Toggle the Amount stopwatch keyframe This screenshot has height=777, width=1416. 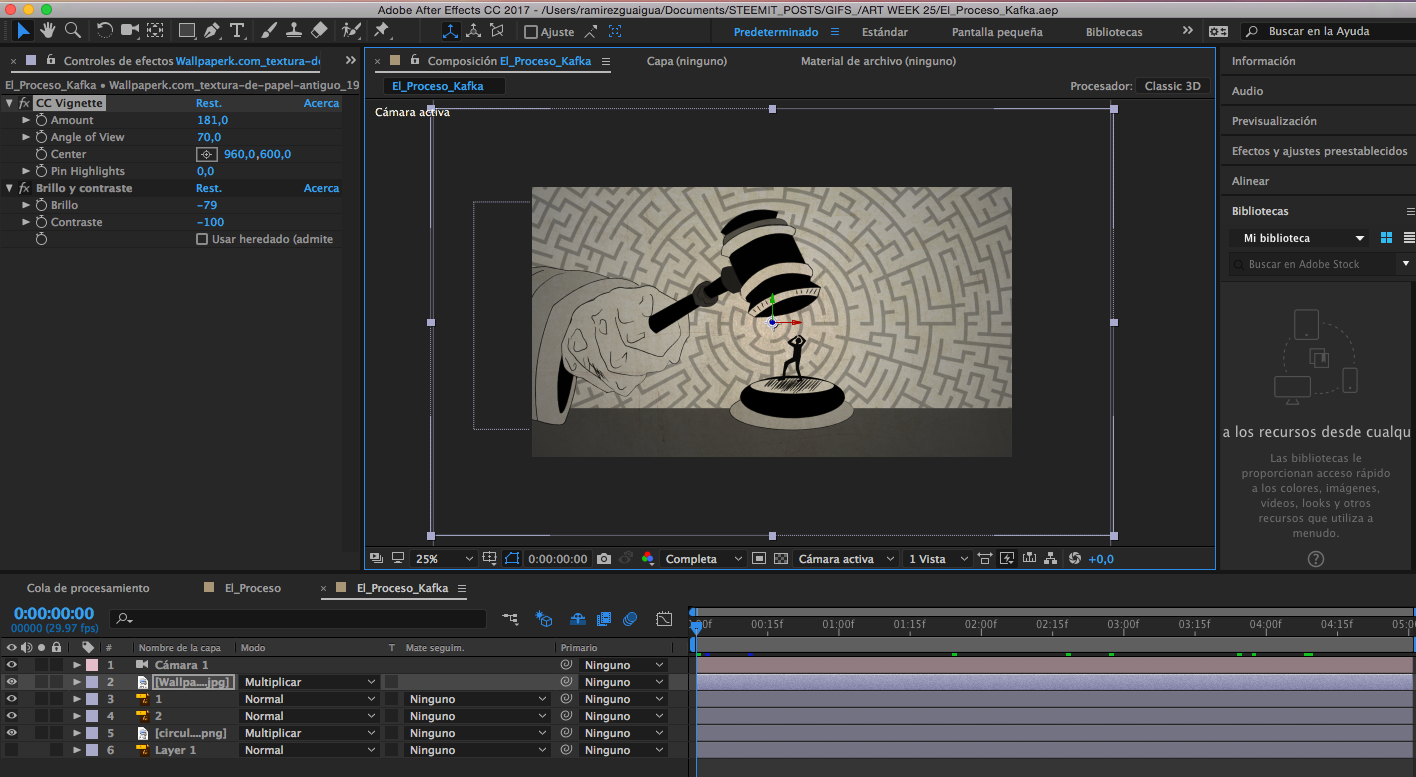click(x=41, y=120)
